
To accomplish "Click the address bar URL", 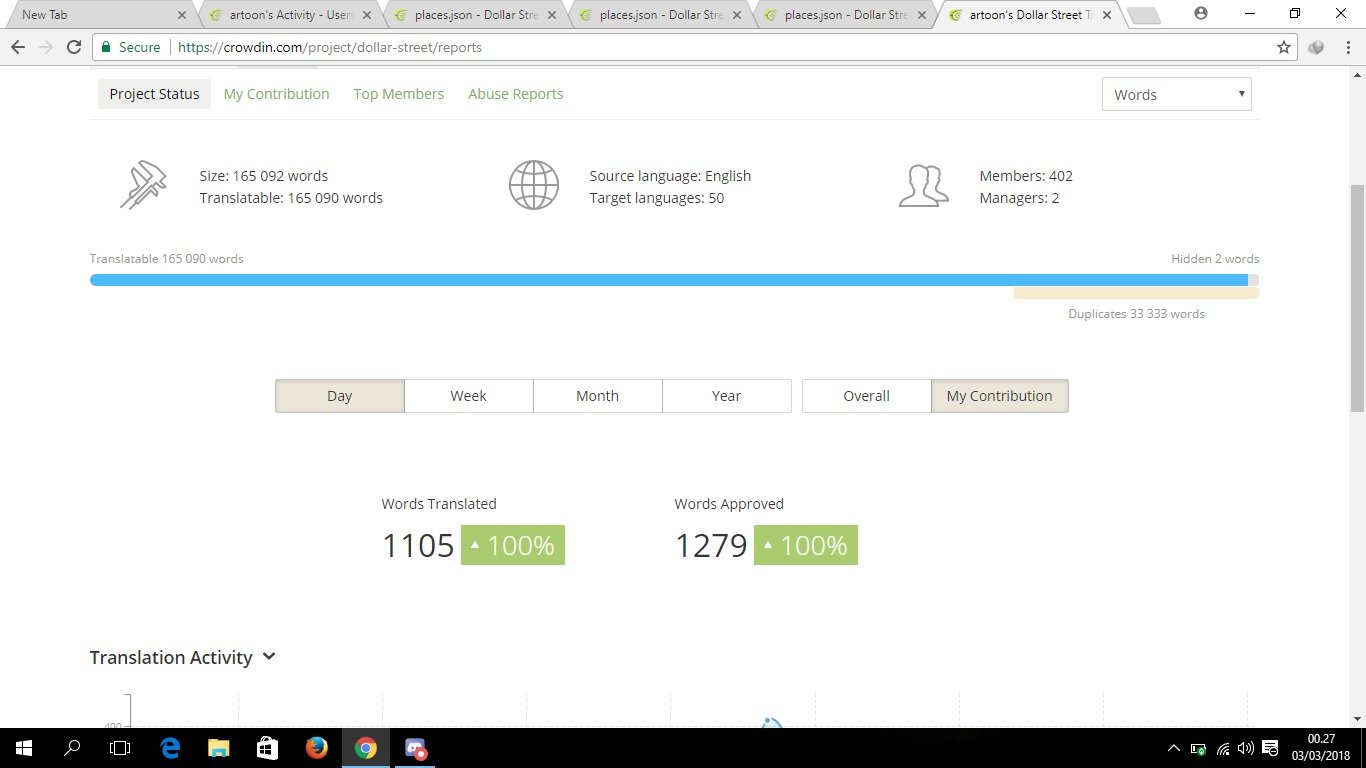I will 330,47.
